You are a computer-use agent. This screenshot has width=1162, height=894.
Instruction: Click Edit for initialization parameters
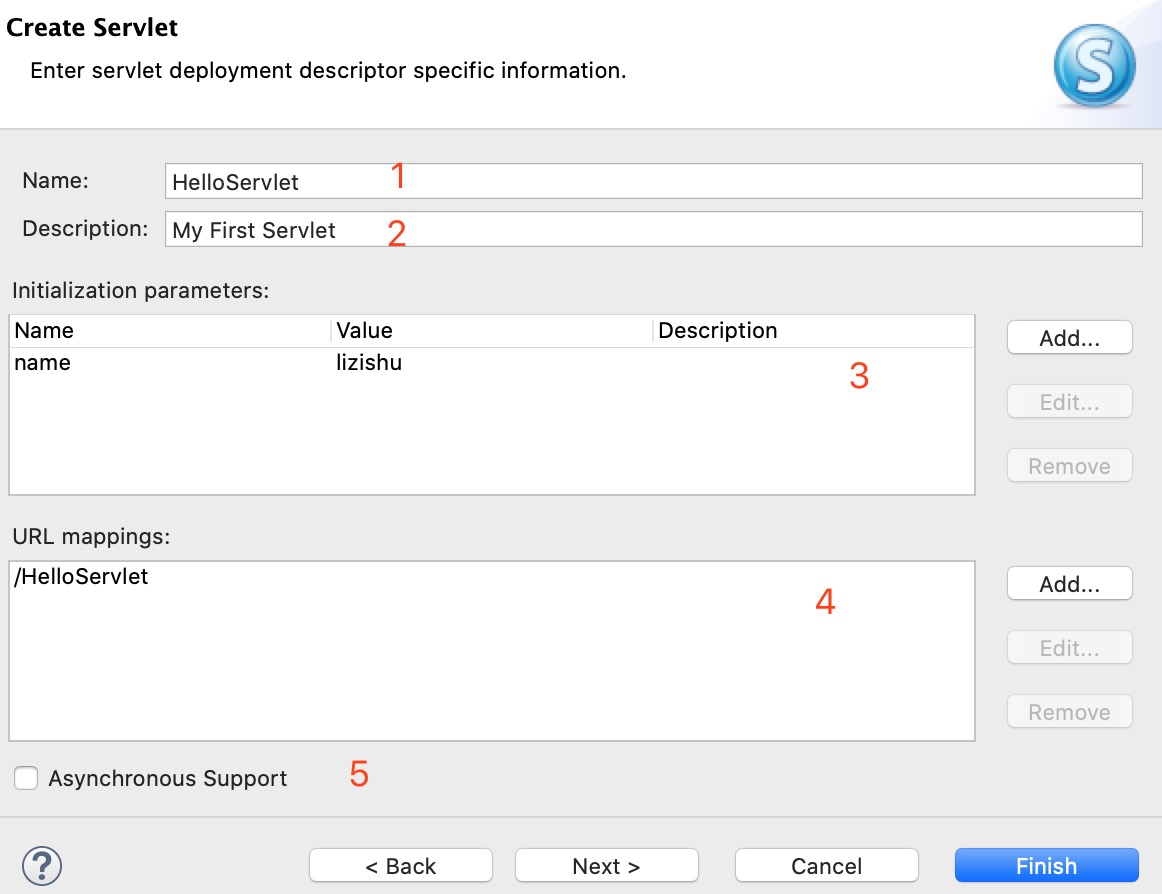coord(1069,402)
